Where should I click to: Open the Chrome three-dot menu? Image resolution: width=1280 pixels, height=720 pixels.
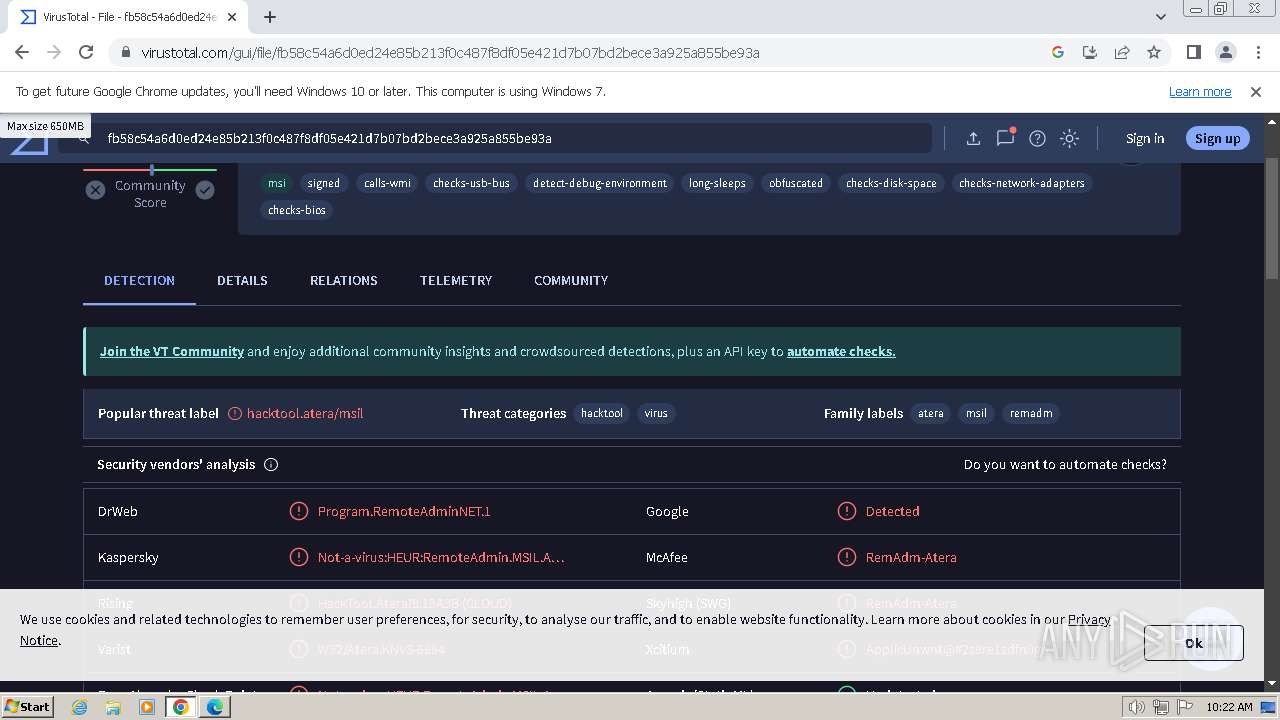pyautogui.click(x=1257, y=52)
